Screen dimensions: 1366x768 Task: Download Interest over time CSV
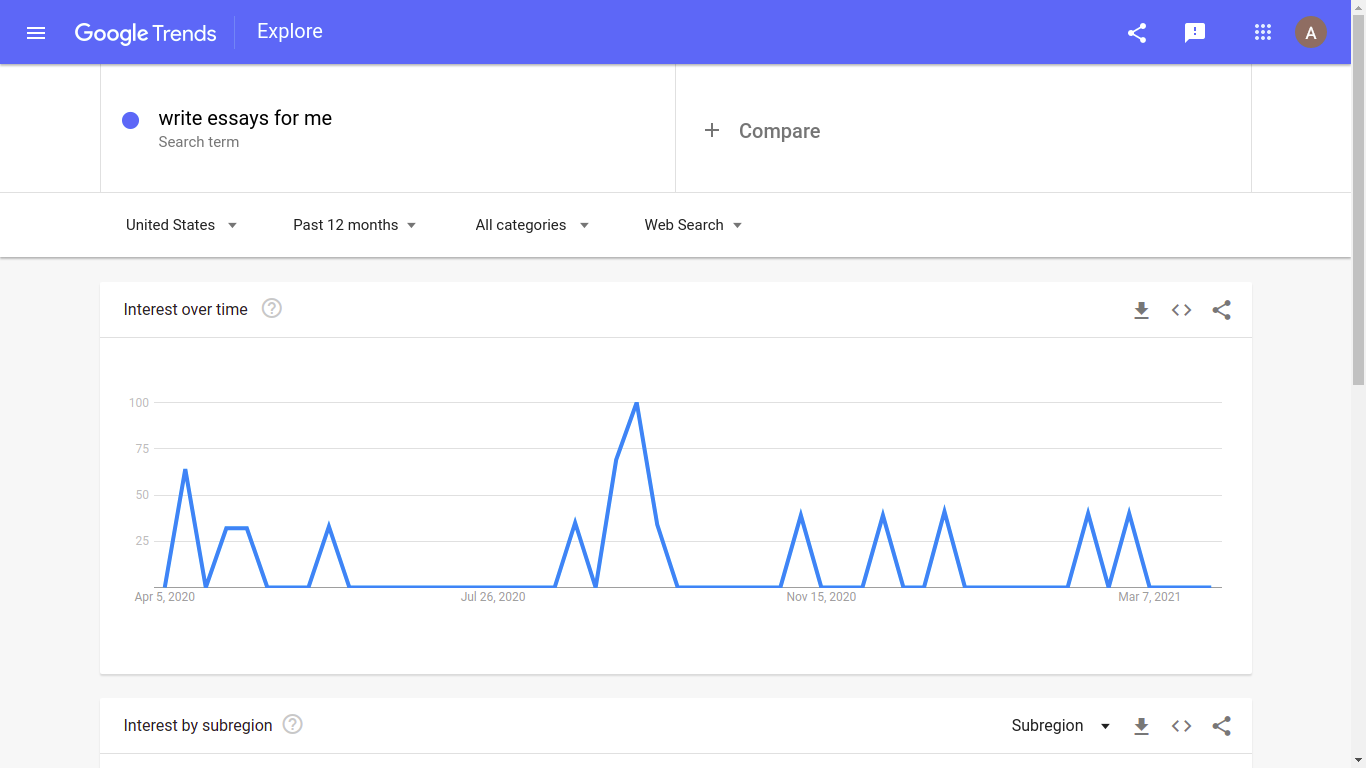click(x=1141, y=310)
